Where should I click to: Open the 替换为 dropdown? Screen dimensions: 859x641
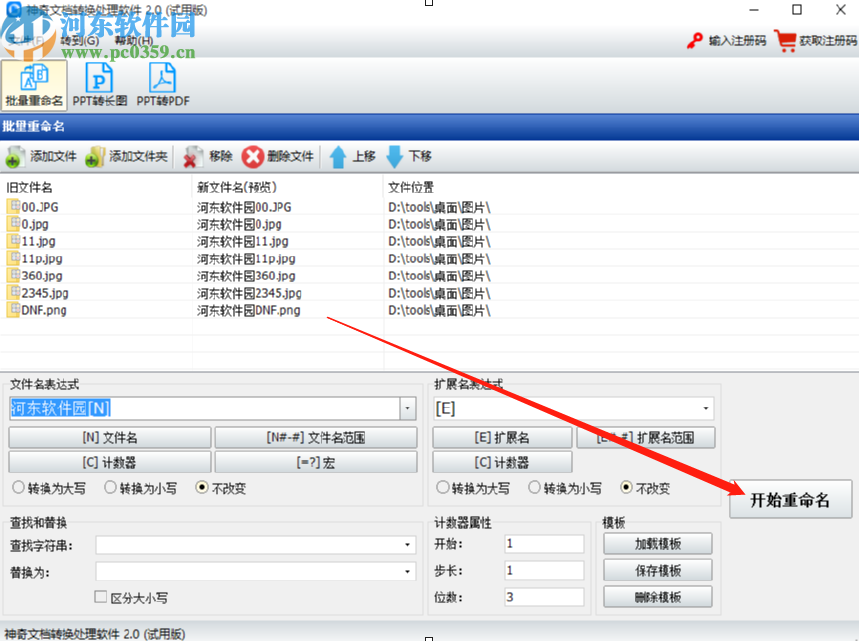click(x=407, y=571)
